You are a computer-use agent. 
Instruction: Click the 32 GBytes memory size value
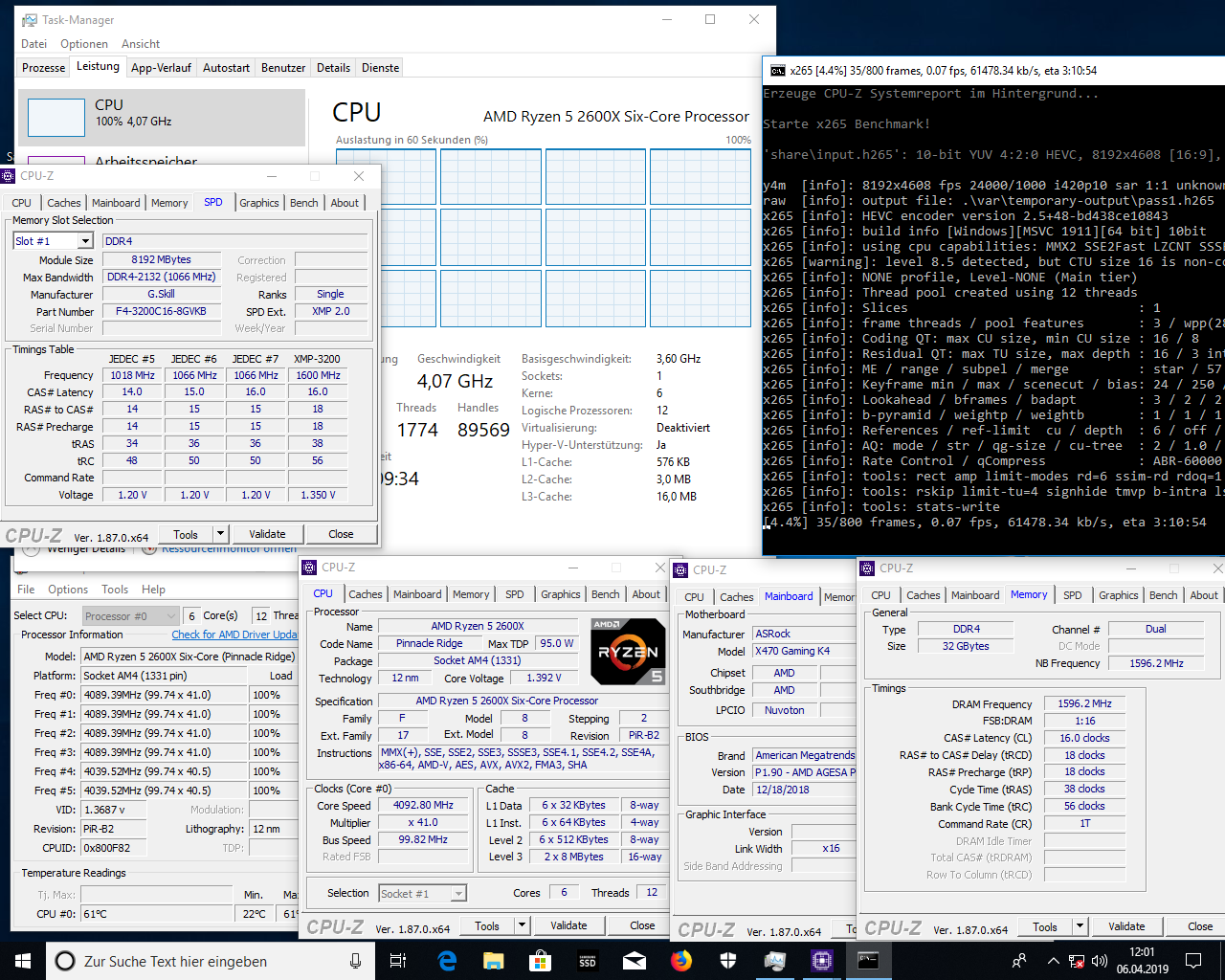click(966, 646)
